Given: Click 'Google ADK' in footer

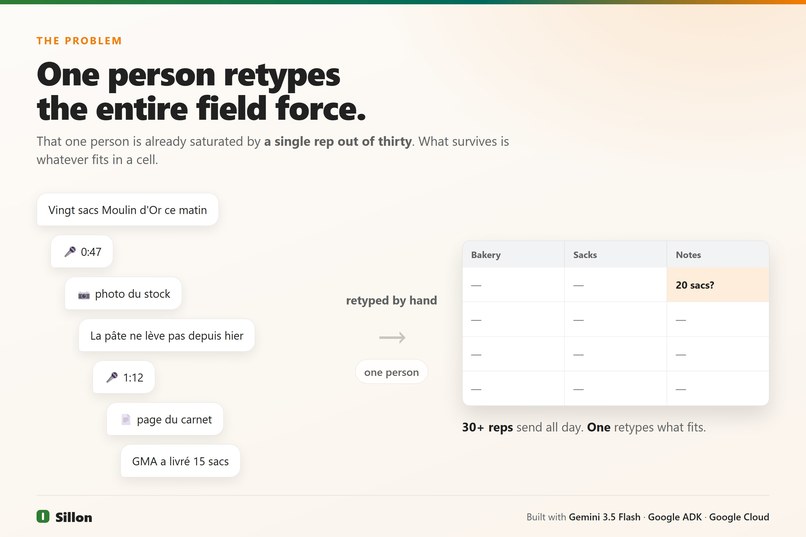Looking at the screenshot, I should pos(674,517).
